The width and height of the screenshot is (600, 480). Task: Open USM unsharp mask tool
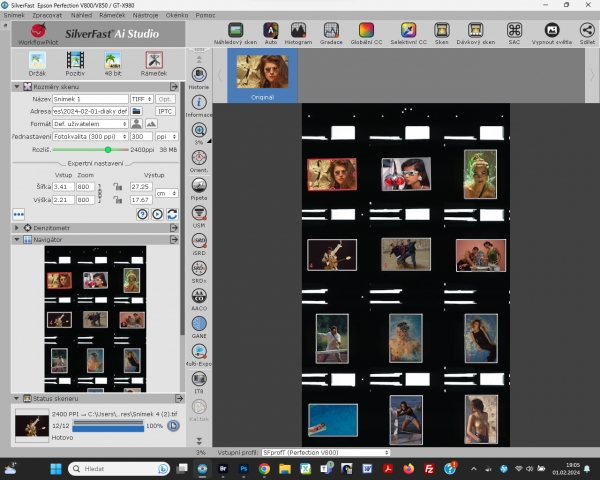tap(199, 217)
